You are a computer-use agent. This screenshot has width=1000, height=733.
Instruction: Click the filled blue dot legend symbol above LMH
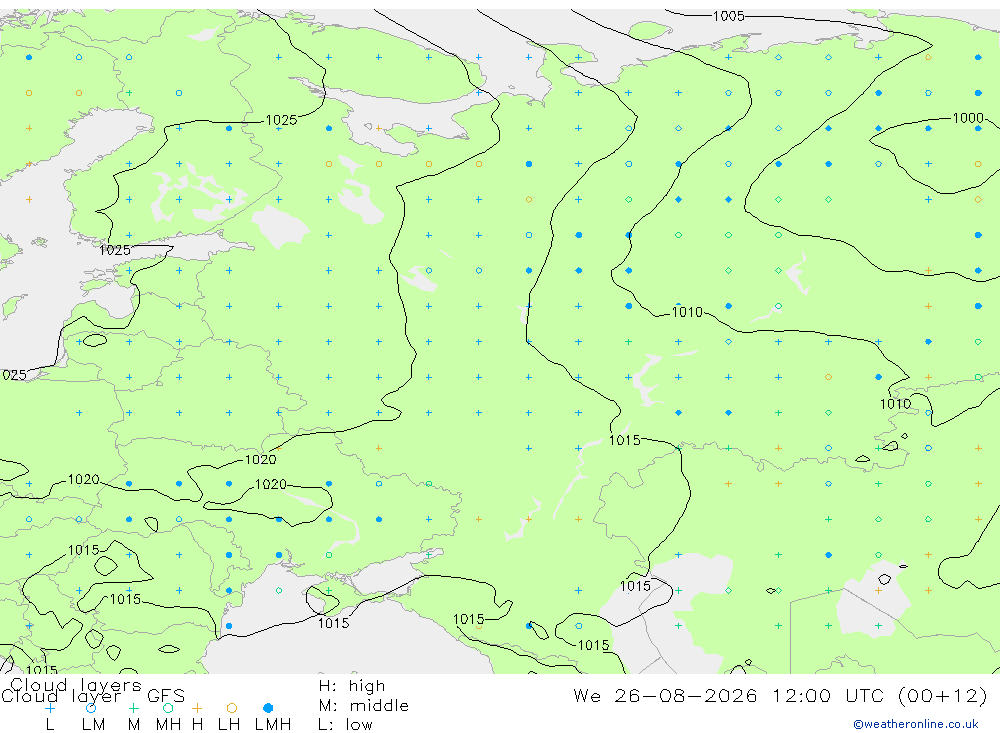pyautogui.click(x=268, y=708)
